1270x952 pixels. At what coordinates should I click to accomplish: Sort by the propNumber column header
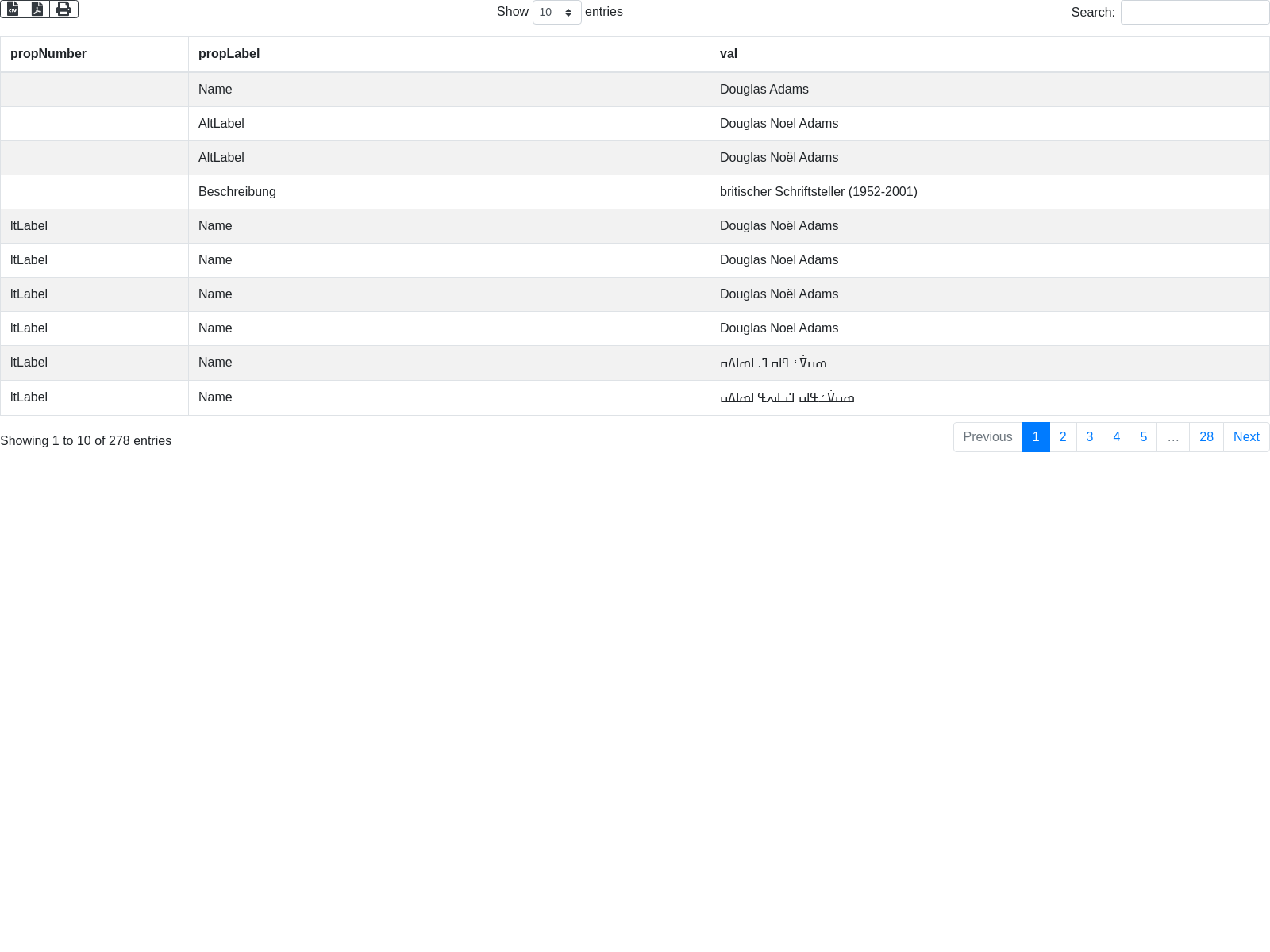[48, 54]
